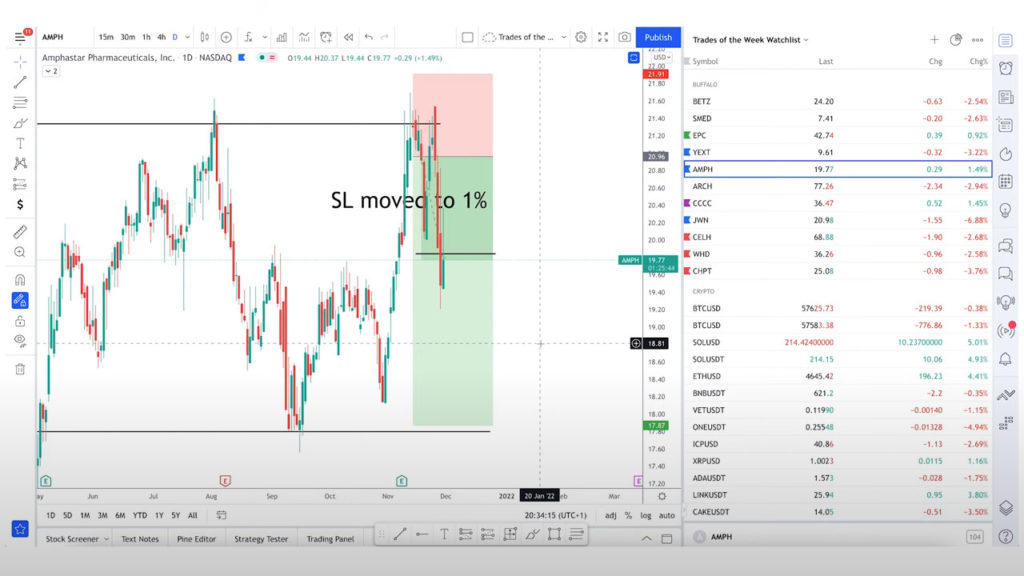Take a chart snapshot with the camera icon
Screen dimensions: 1024x576
coord(624,37)
